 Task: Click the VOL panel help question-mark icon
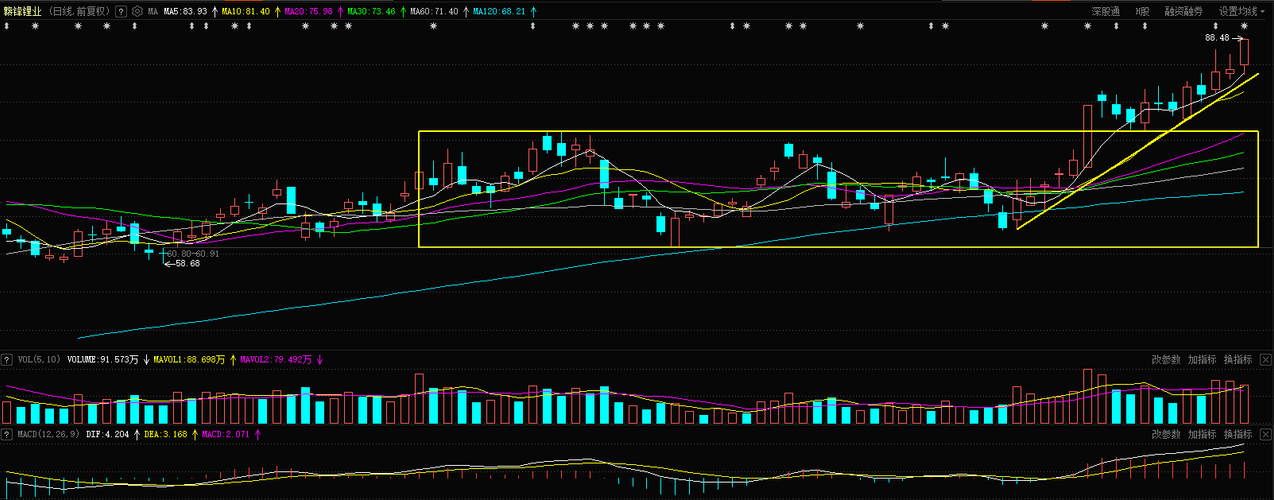[x=7, y=359]
